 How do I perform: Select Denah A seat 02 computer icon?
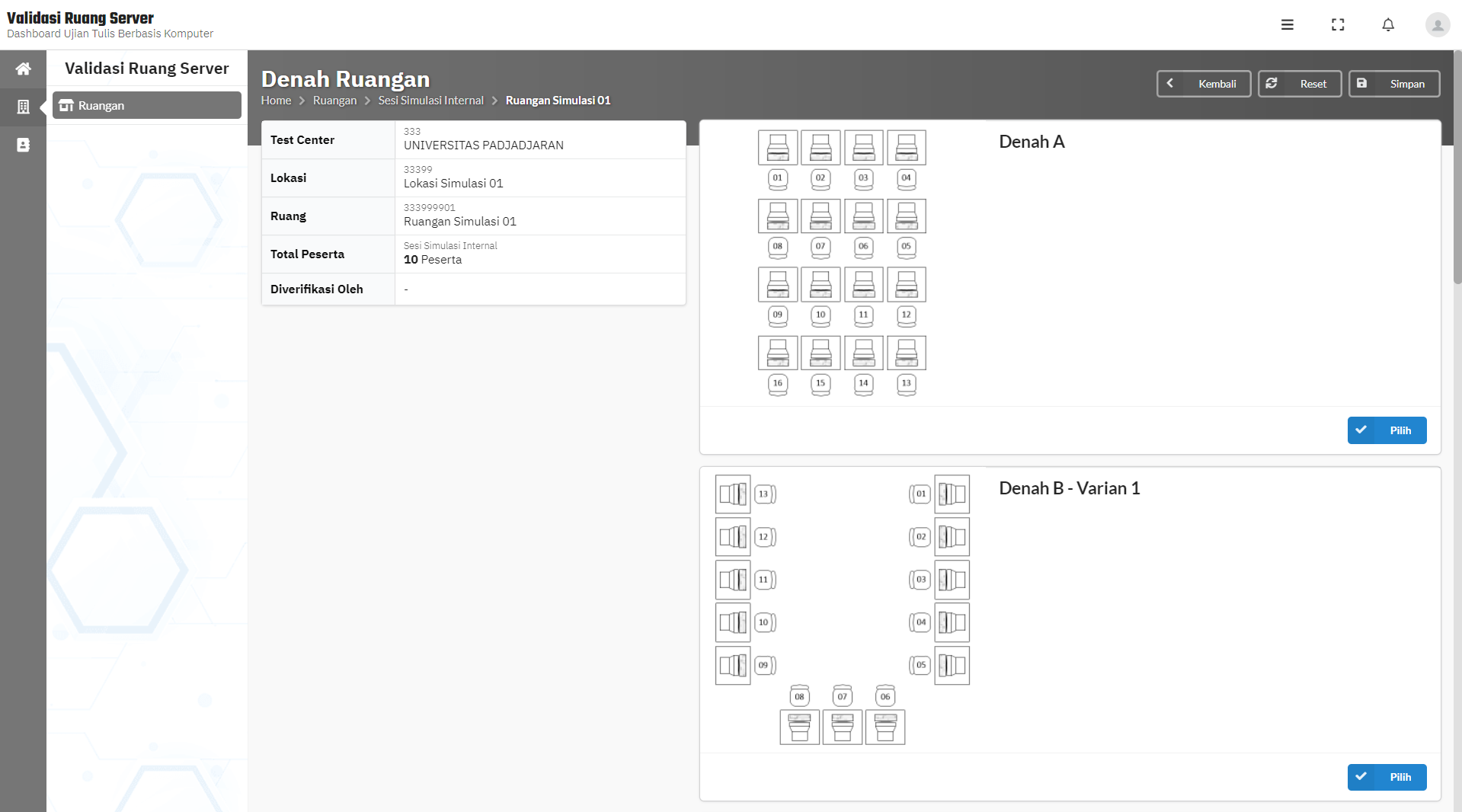coord(821,148)
